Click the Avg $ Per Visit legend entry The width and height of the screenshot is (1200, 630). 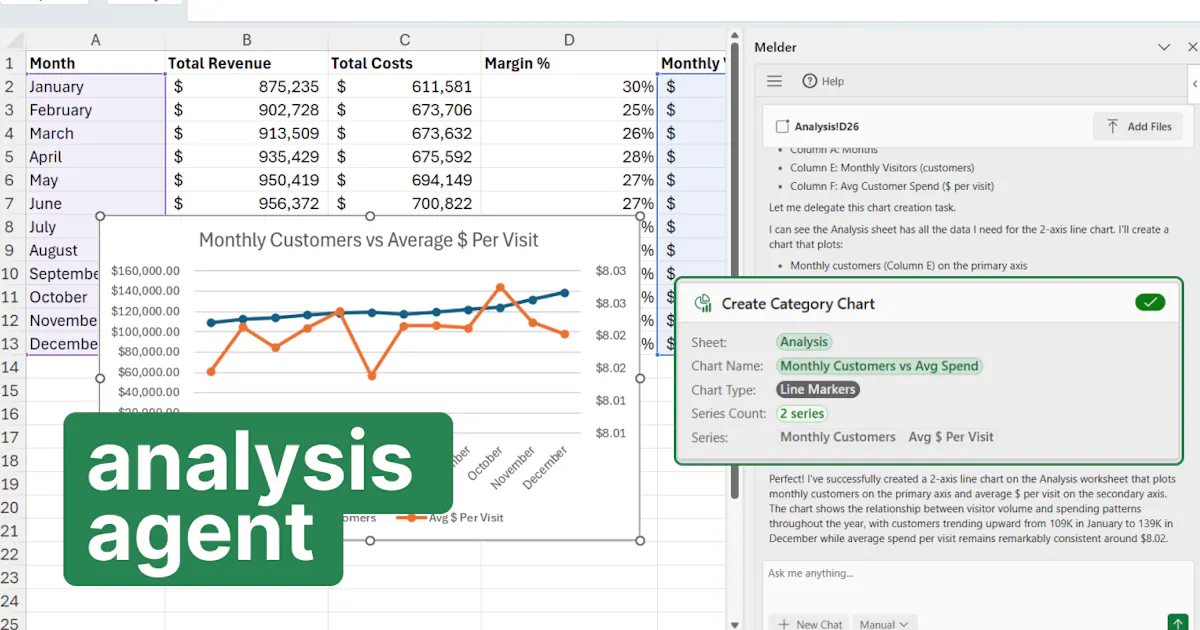[451, 518]
